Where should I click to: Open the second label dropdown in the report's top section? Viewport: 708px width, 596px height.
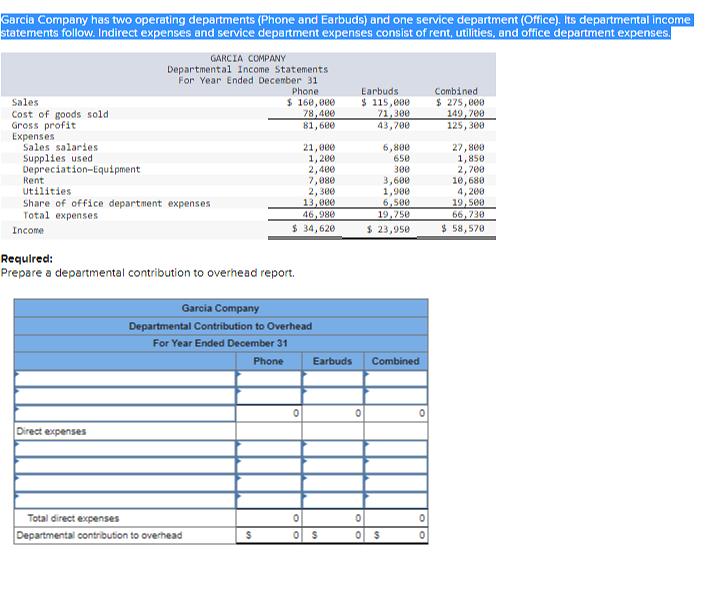pyautogui.click(x=125, y=396)
